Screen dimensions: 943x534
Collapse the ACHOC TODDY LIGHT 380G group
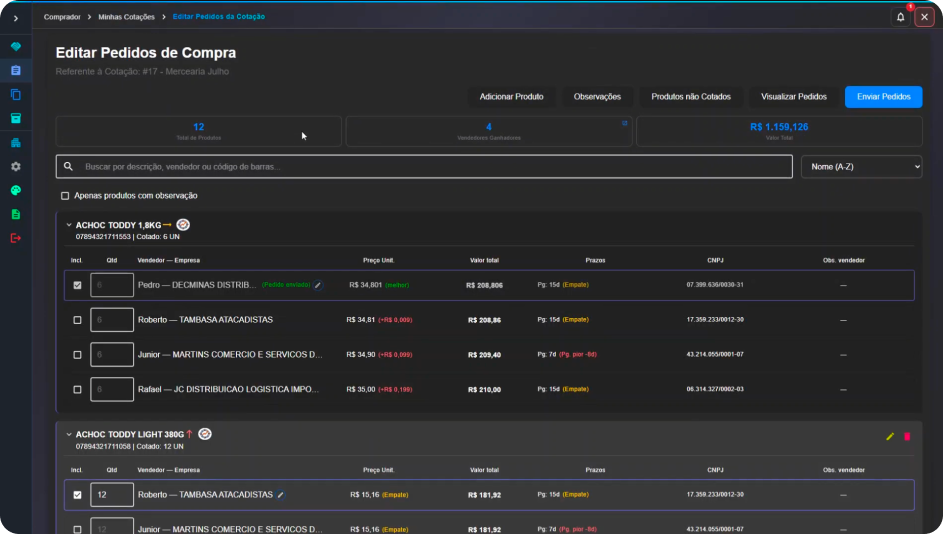coord(69,434)
